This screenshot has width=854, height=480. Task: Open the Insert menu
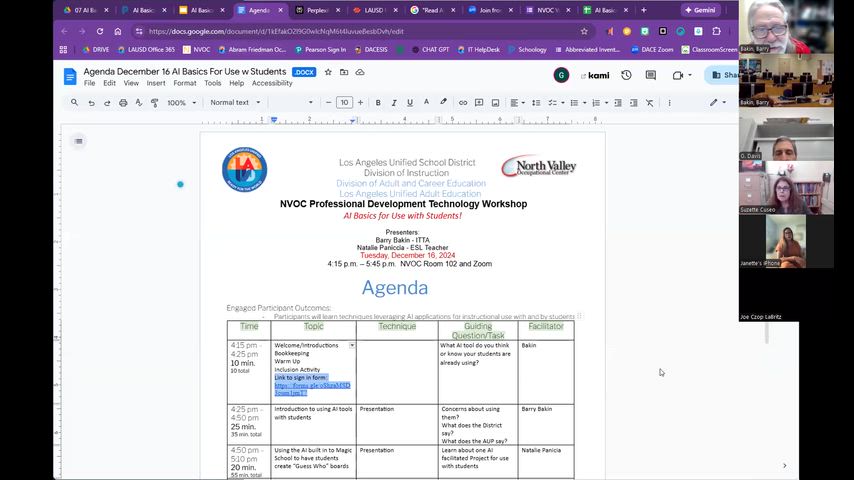[156, 83]
